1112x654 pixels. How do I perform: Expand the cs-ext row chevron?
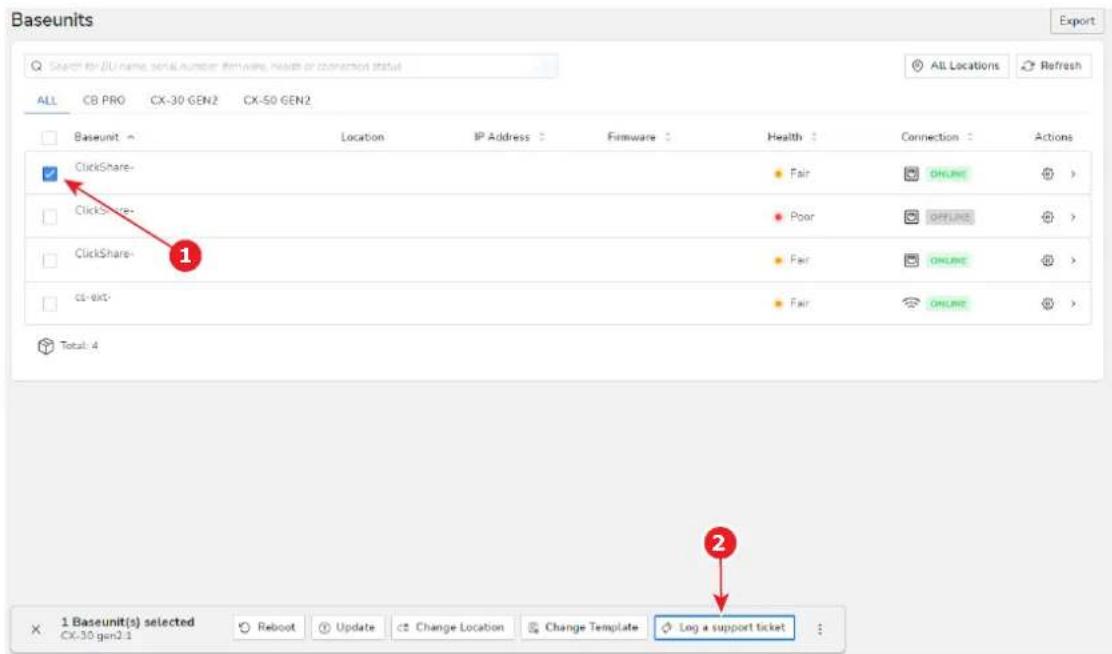pyautogui.click(x=1073, y=304)
